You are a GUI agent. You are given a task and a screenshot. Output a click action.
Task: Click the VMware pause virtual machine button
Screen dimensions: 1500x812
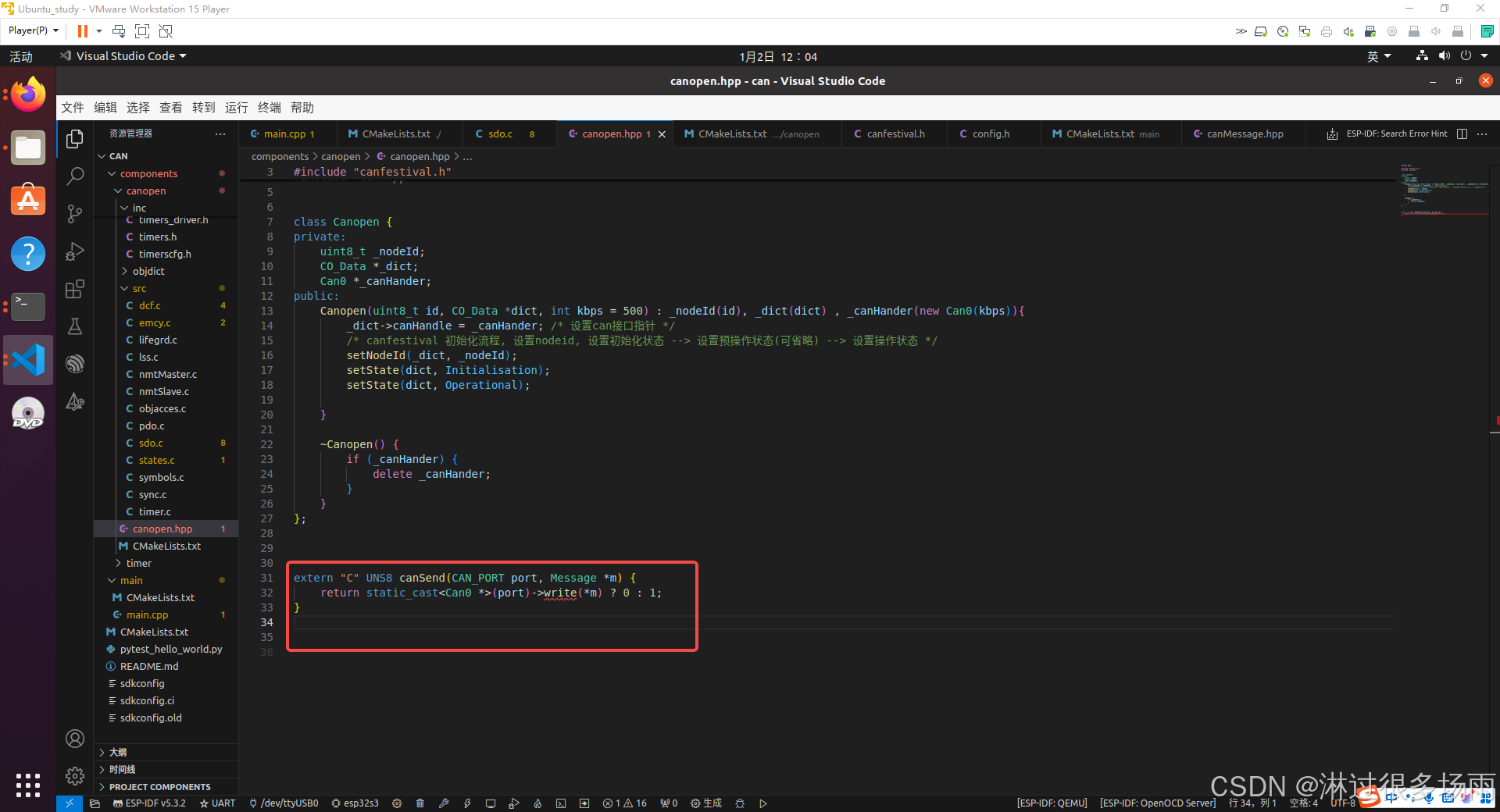pos(82,31)
